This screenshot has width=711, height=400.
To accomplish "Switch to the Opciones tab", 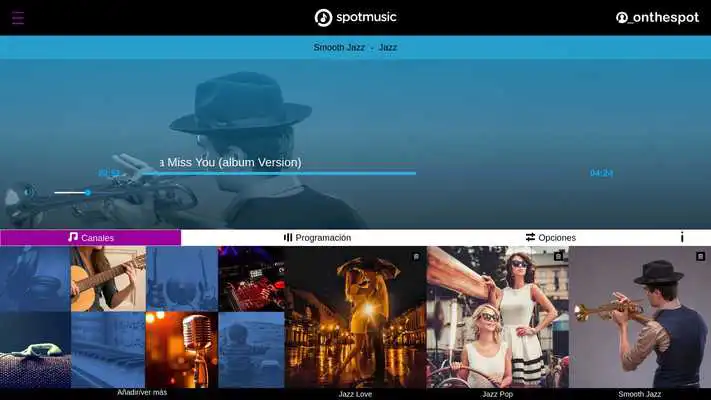I will 550,238.
